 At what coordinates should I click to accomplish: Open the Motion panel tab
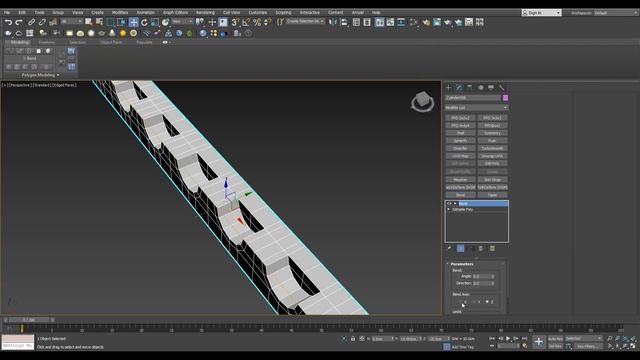coord(480,87)
